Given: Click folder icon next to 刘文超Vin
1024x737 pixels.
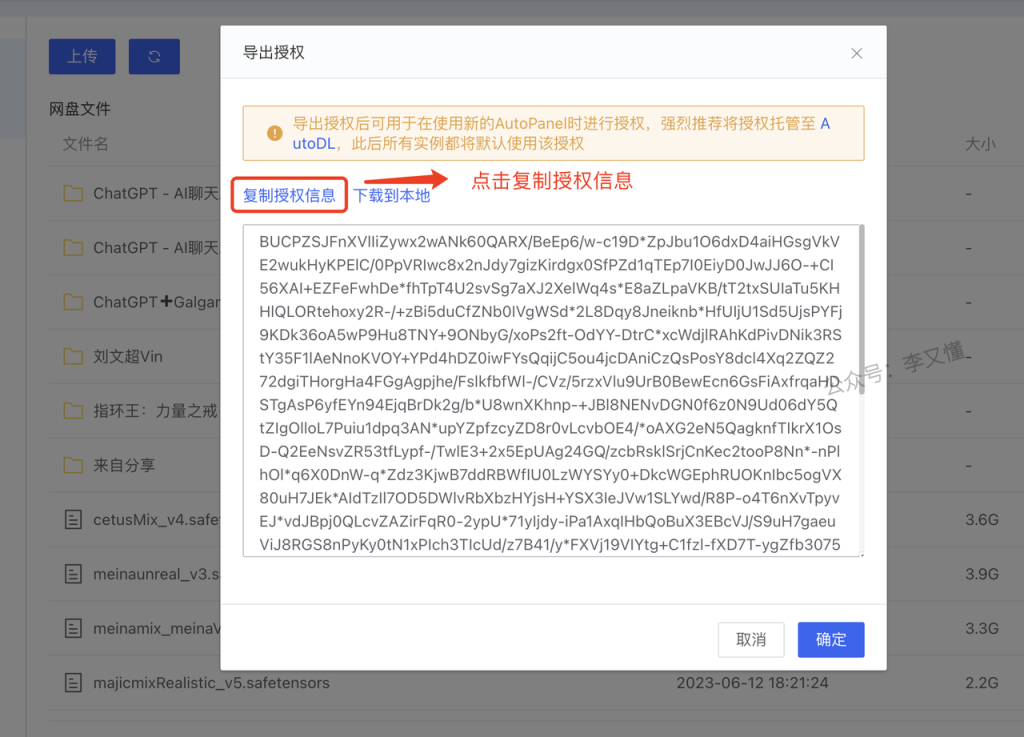Looking at the screenshot, I should (x=72, y=356).
